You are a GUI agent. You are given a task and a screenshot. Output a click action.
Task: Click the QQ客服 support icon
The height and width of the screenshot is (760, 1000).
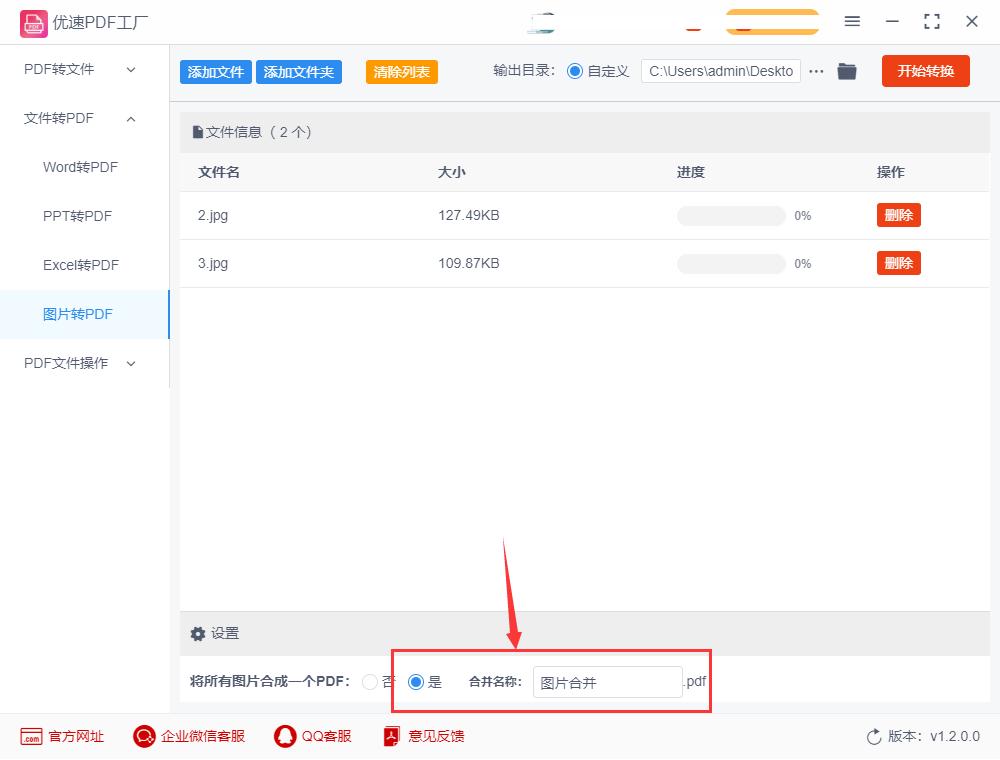(x=284, y=735)
